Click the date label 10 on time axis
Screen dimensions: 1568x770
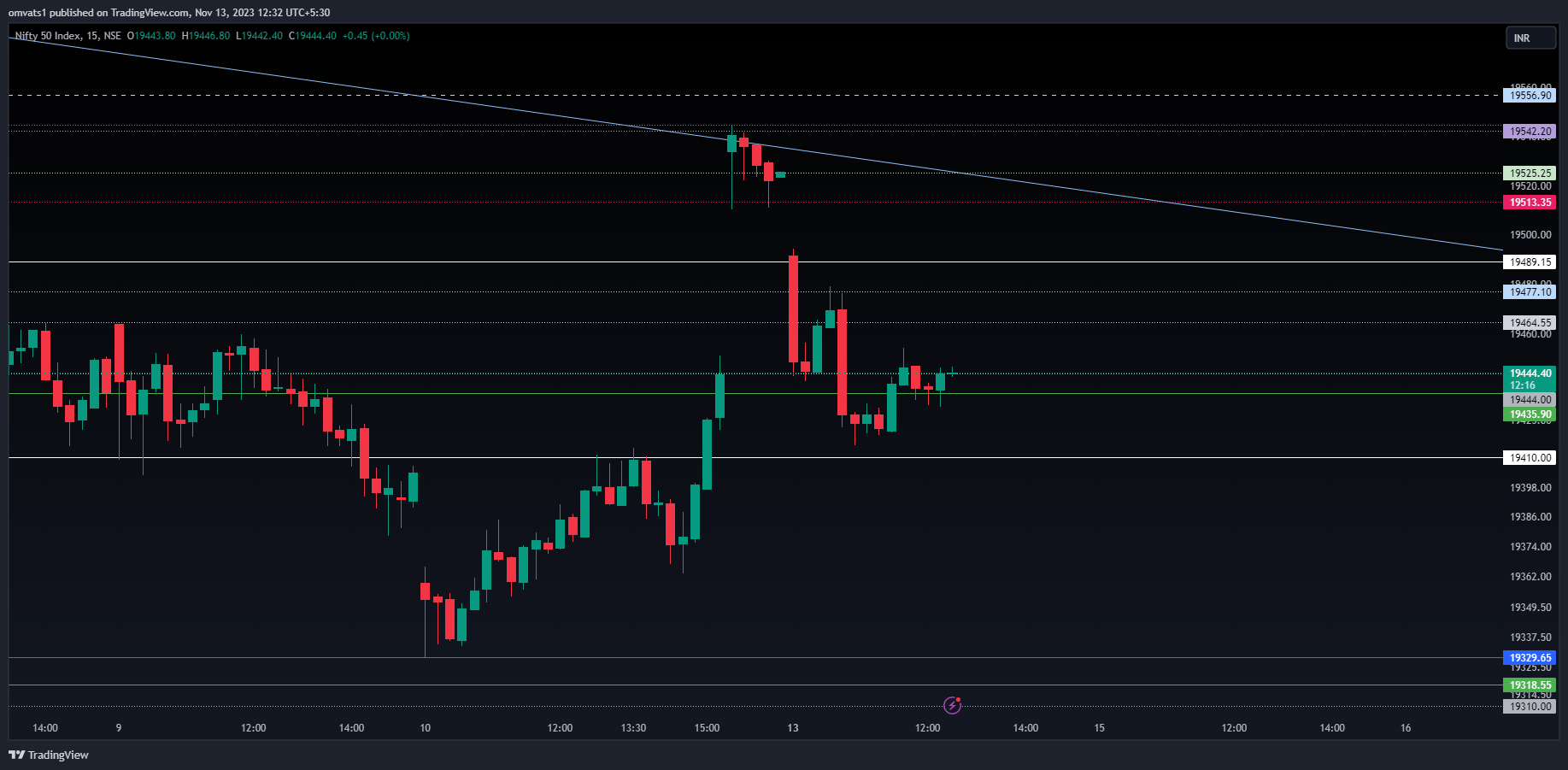point(426,728)
